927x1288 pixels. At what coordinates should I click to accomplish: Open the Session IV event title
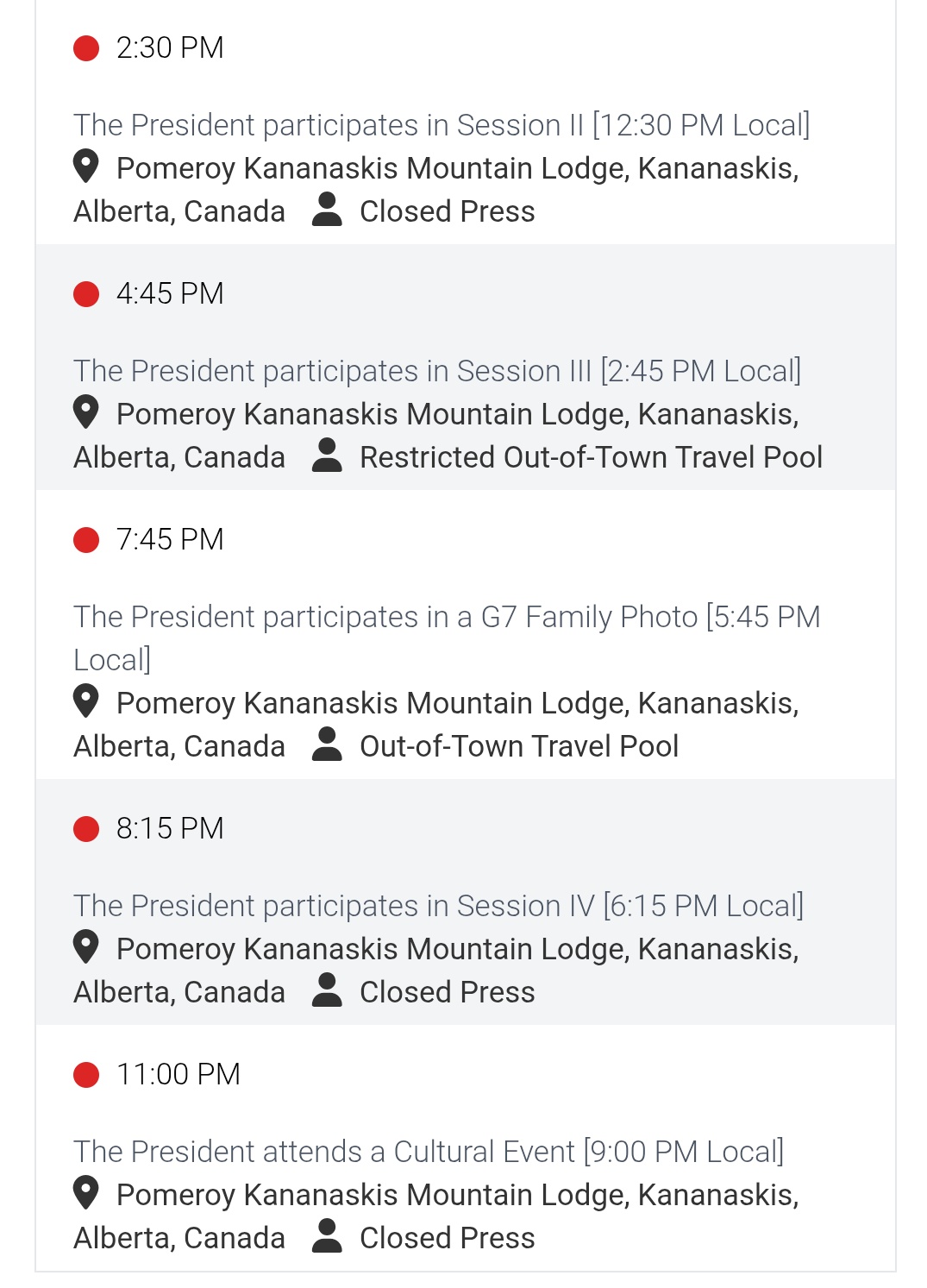click(439, 906)
